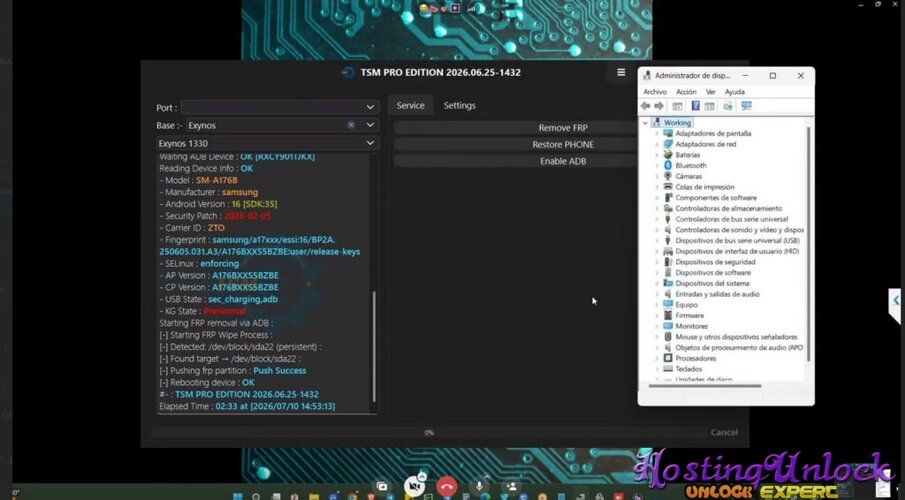
Task: Click the scan for hardware changes icon
Action: pyautogui.click(x=728, y=106)
